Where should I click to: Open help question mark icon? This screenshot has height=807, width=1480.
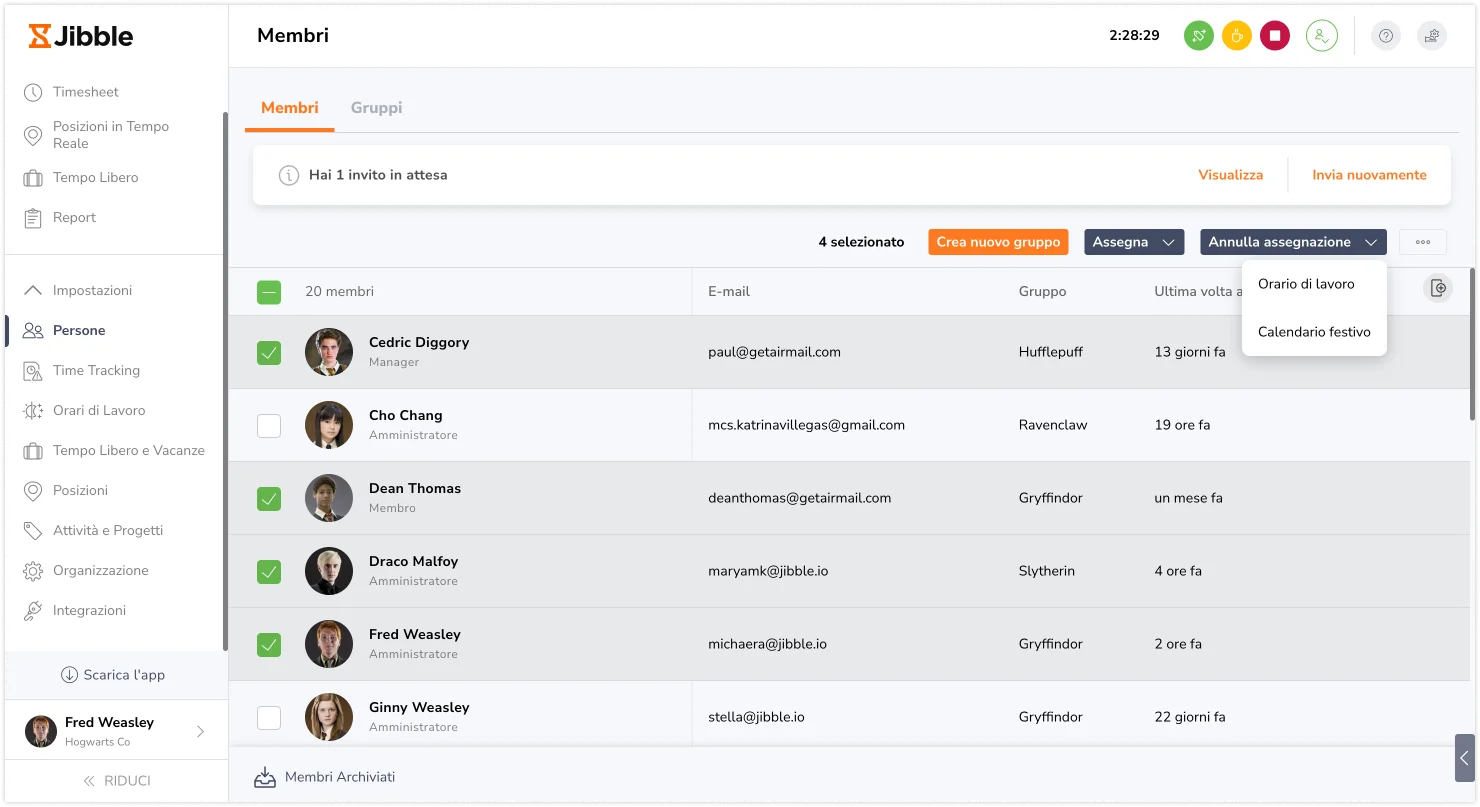pyautogui.click(x=1386, y=36)
